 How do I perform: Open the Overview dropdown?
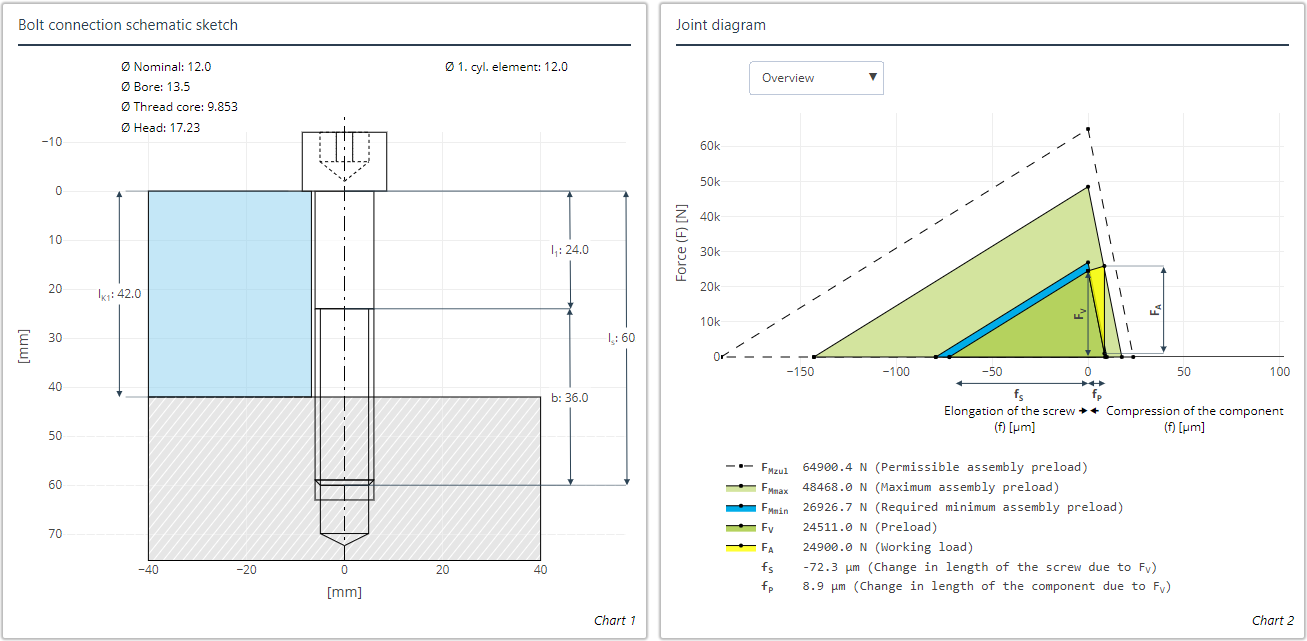(x=816, y=77)
